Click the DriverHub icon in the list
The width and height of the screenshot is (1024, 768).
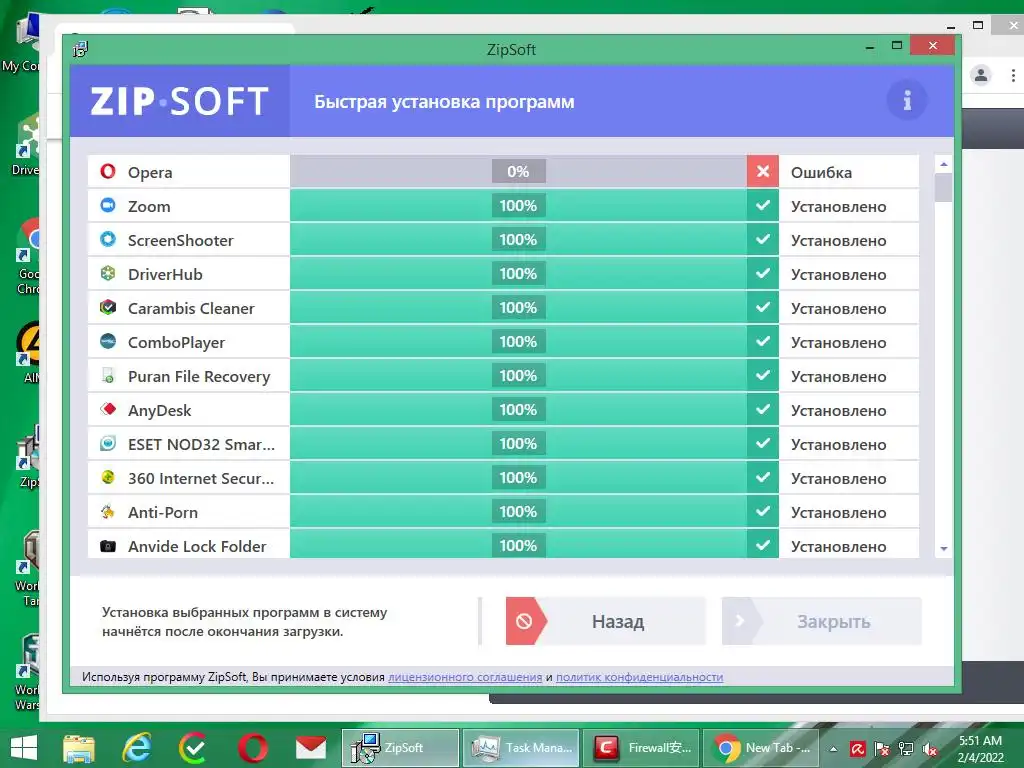coord(108,274)
